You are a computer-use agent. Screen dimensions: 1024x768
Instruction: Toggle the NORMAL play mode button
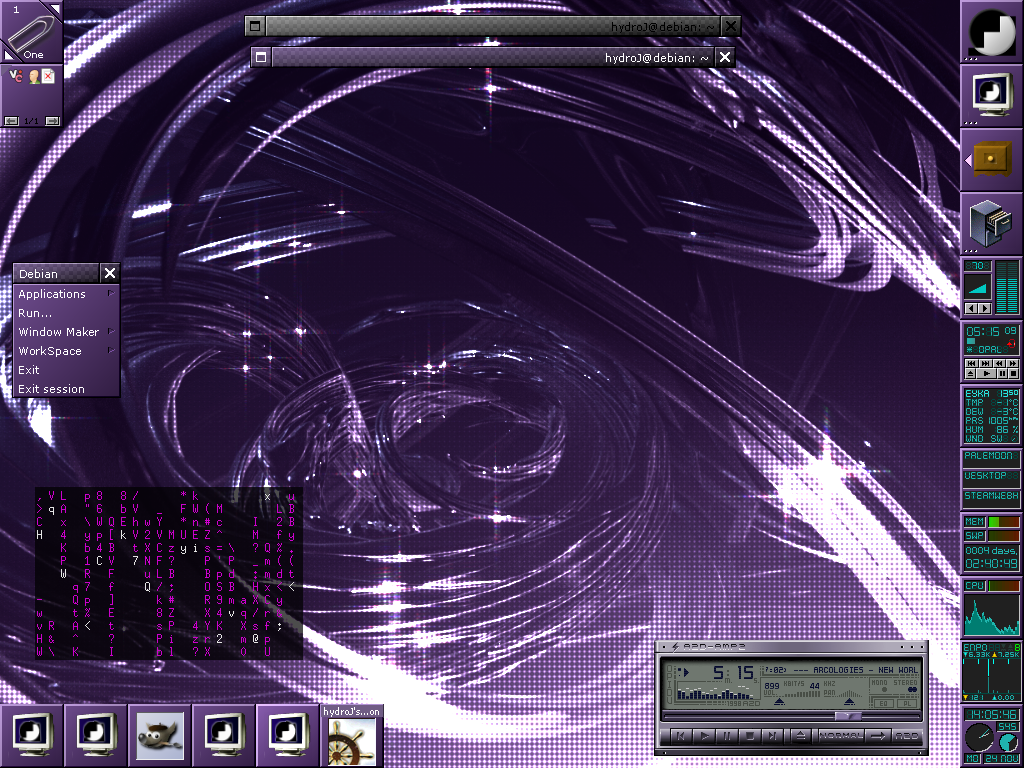point(840,736)
